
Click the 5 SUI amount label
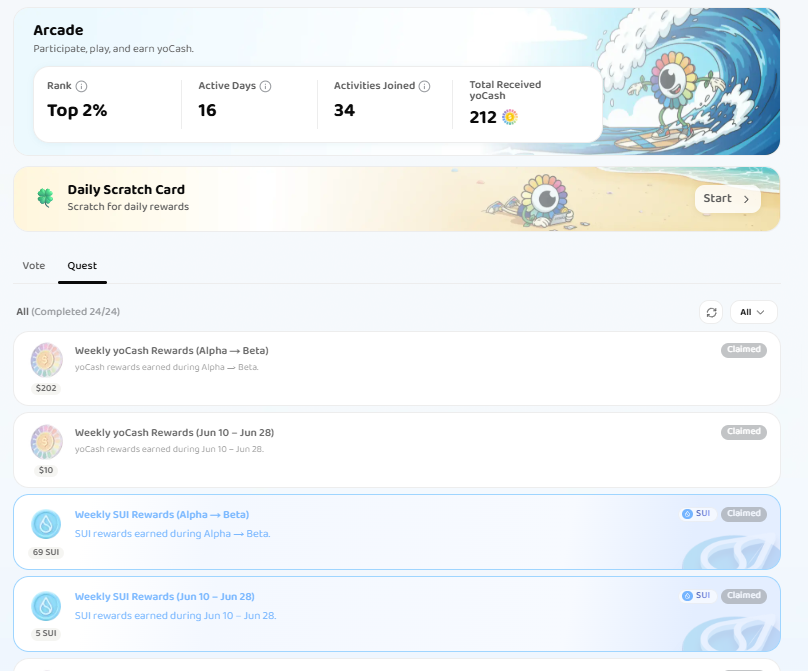click(x=46, y=633)
